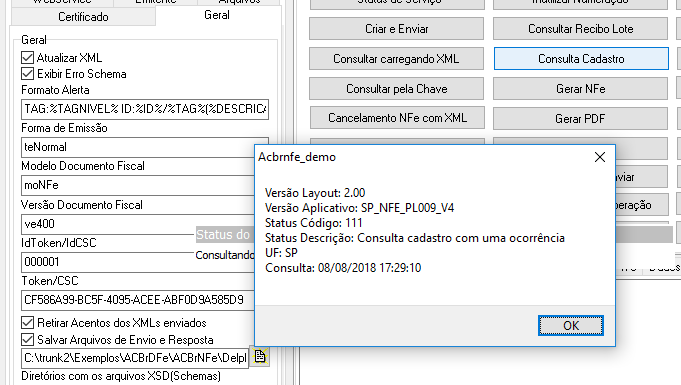Open the Forma de Emissão teNormal combo box
Viewport: 681px width, 385px height.
pos(138,147)
